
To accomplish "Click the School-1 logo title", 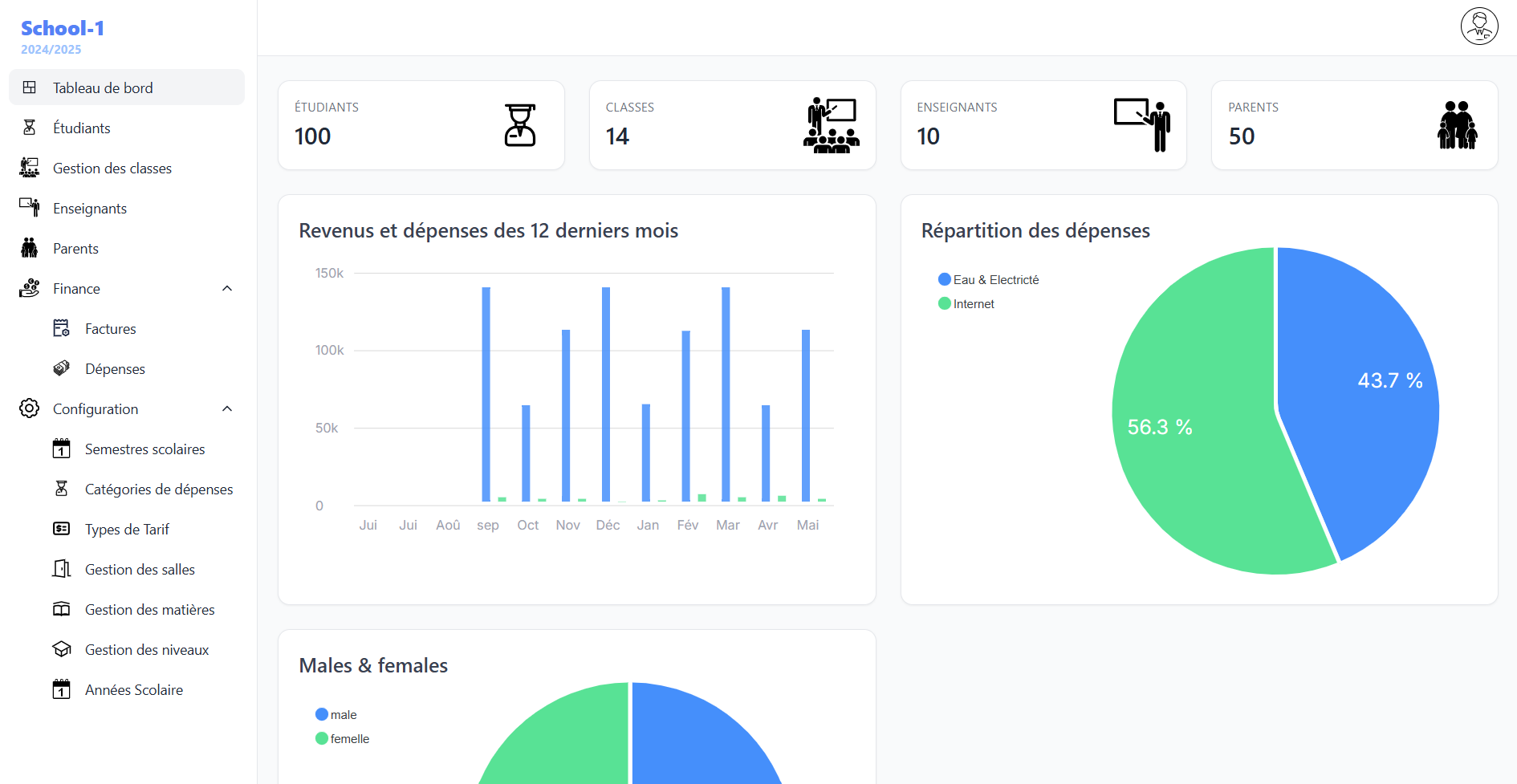I will click(x=63, y=28).
